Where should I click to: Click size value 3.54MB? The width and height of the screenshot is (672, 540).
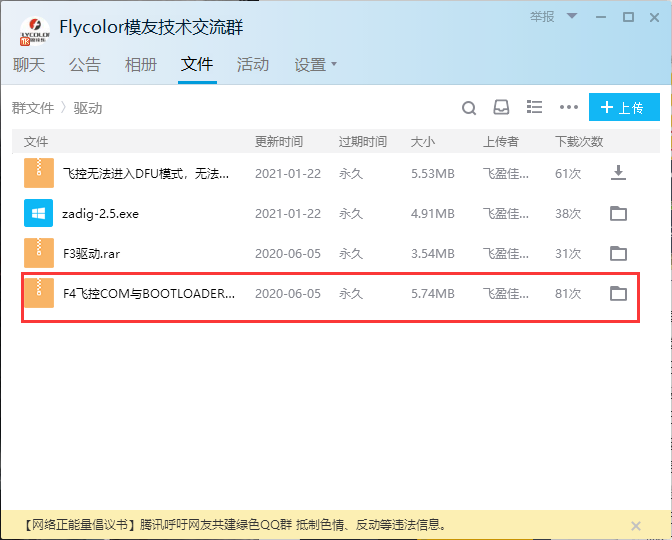pos(432,254)
